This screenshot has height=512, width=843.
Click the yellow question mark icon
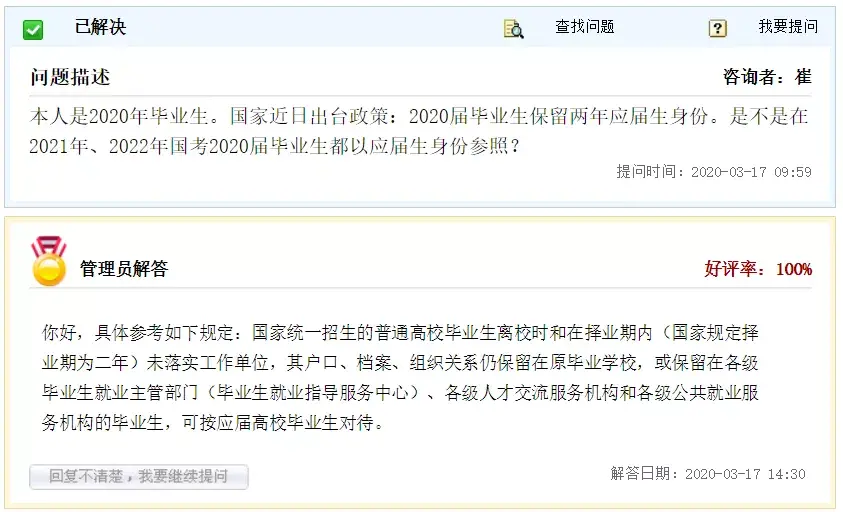point(718,28)
